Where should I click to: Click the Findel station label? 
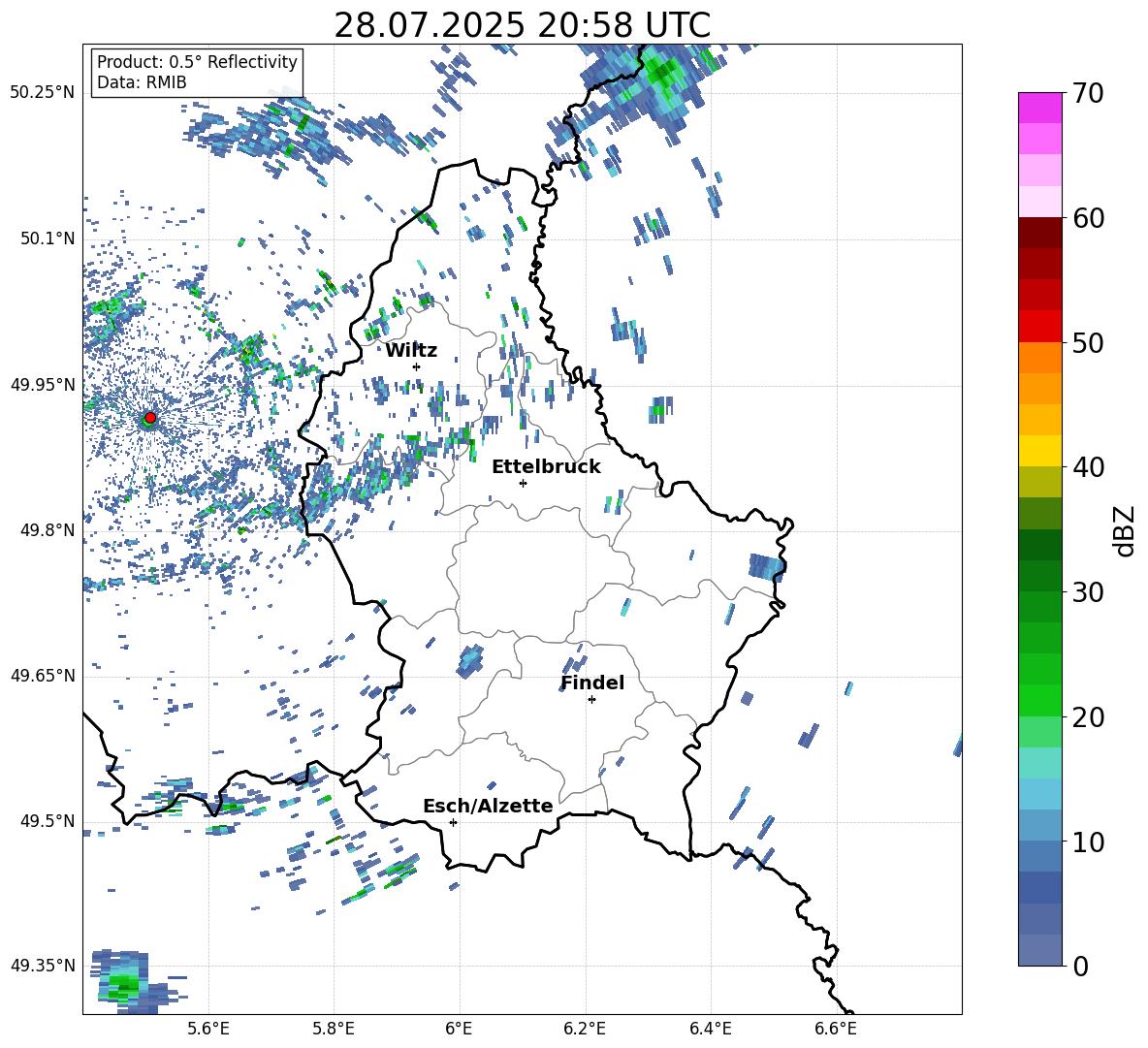592,683
